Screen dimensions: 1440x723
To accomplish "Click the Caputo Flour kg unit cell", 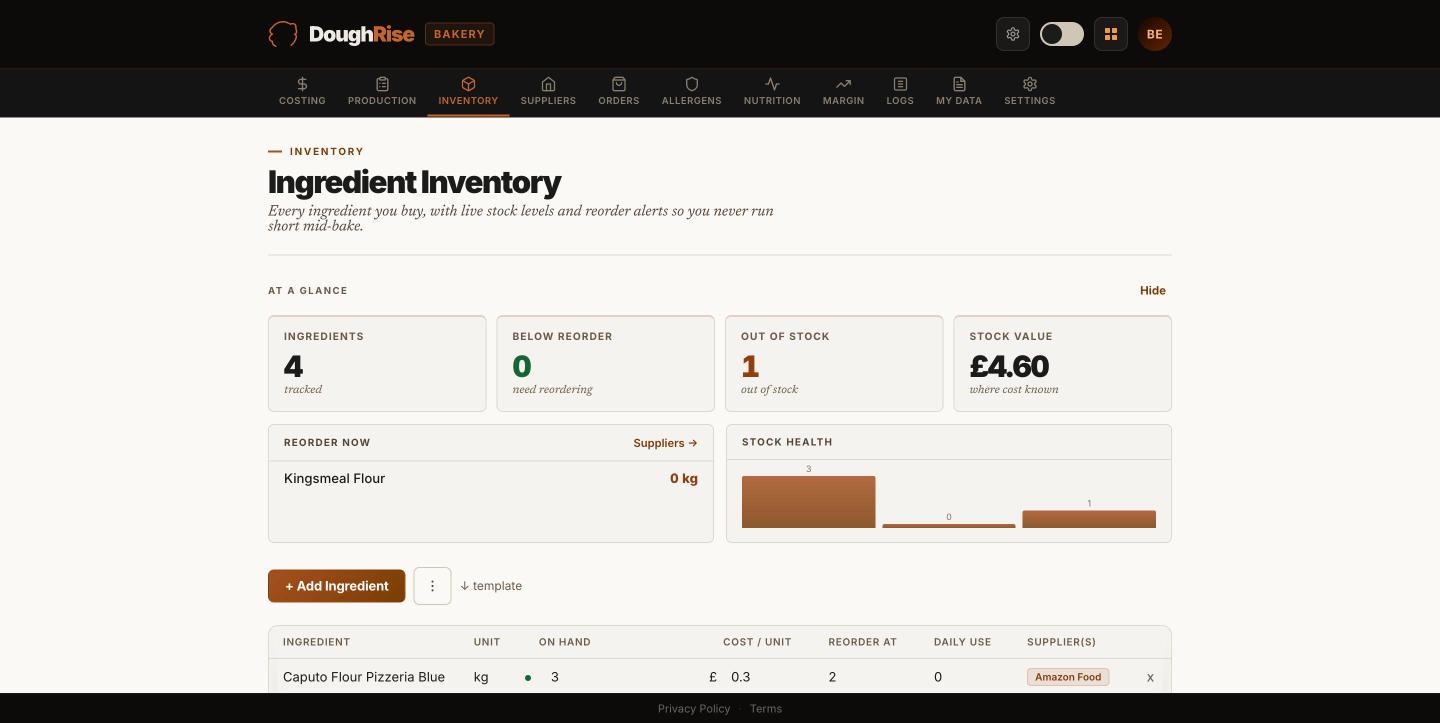I will point(481,677).
